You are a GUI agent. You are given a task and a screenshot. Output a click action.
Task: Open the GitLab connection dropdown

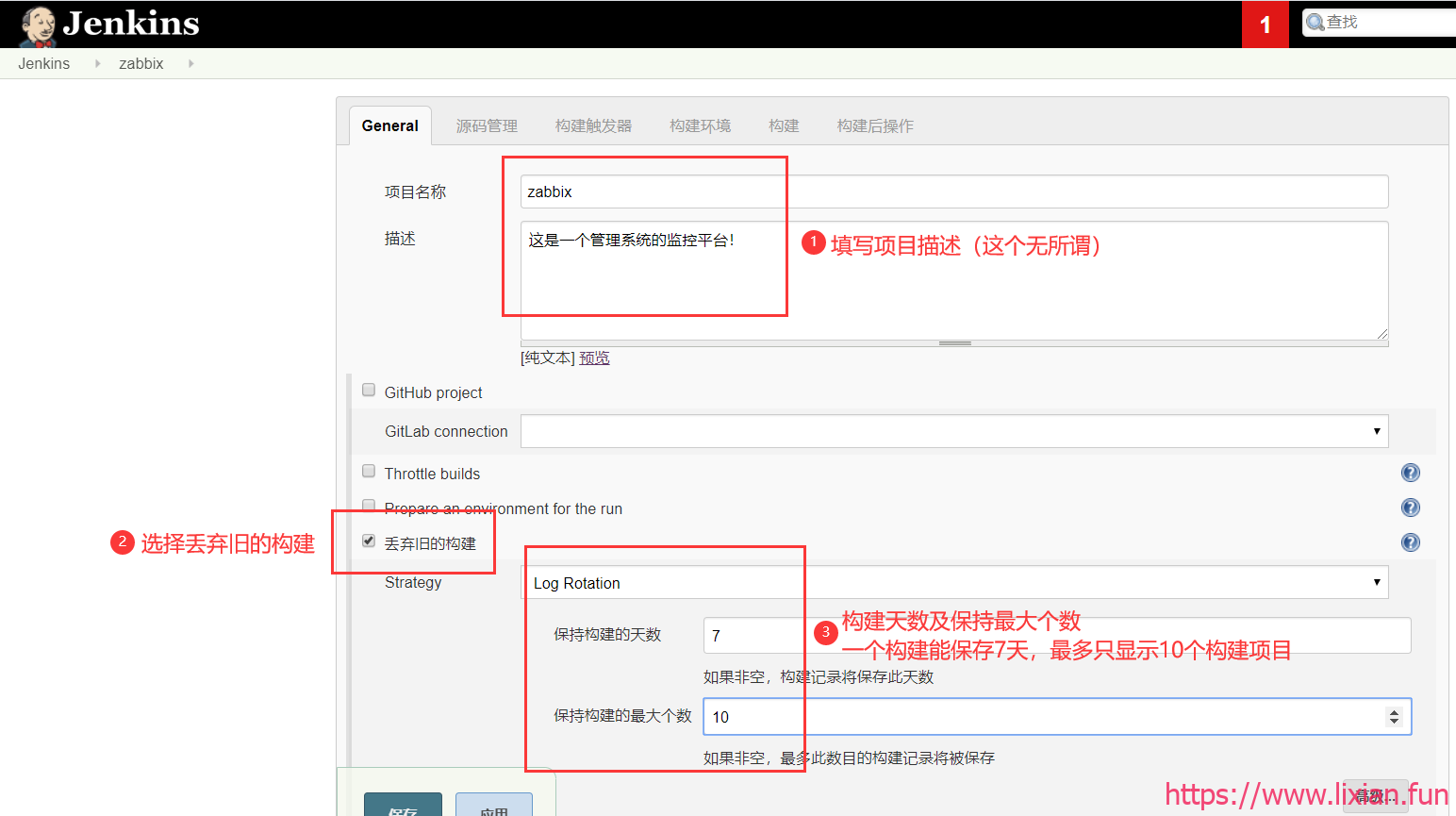[954, 431]
